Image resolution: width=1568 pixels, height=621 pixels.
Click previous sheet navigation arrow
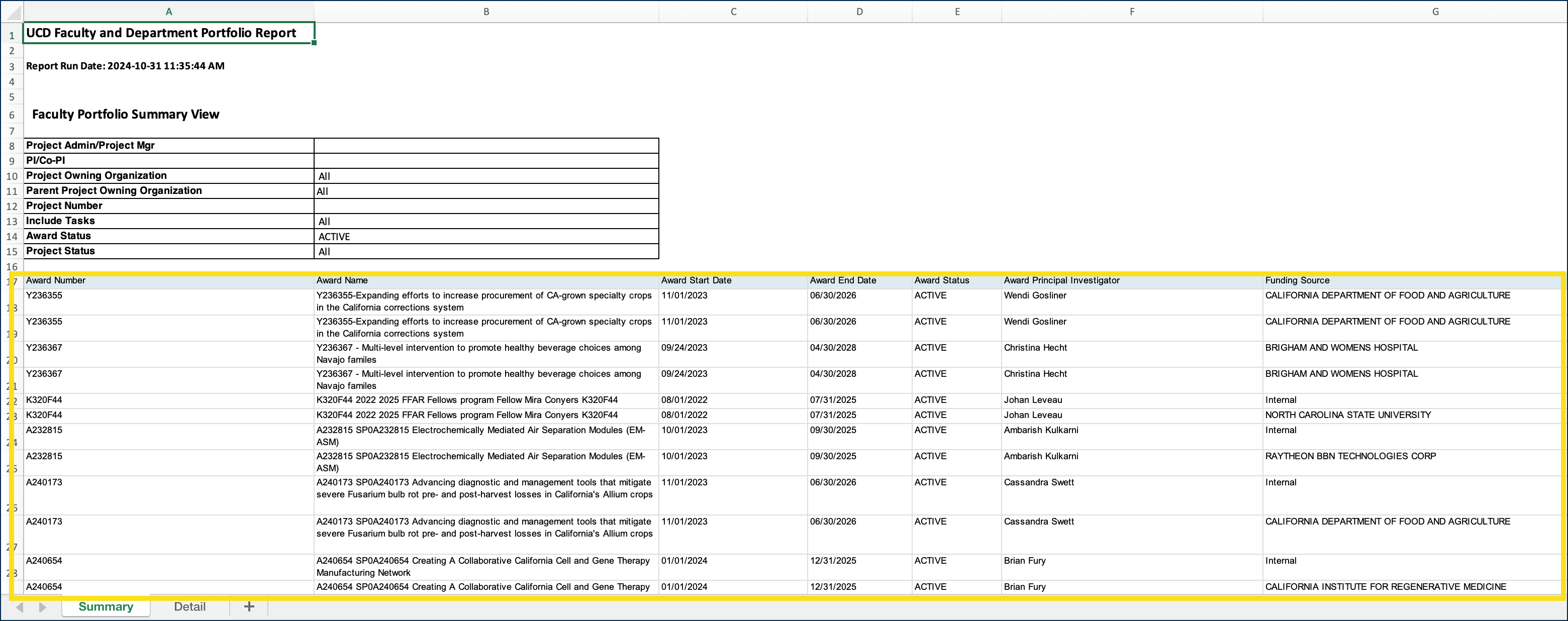[x=20, y=607]
